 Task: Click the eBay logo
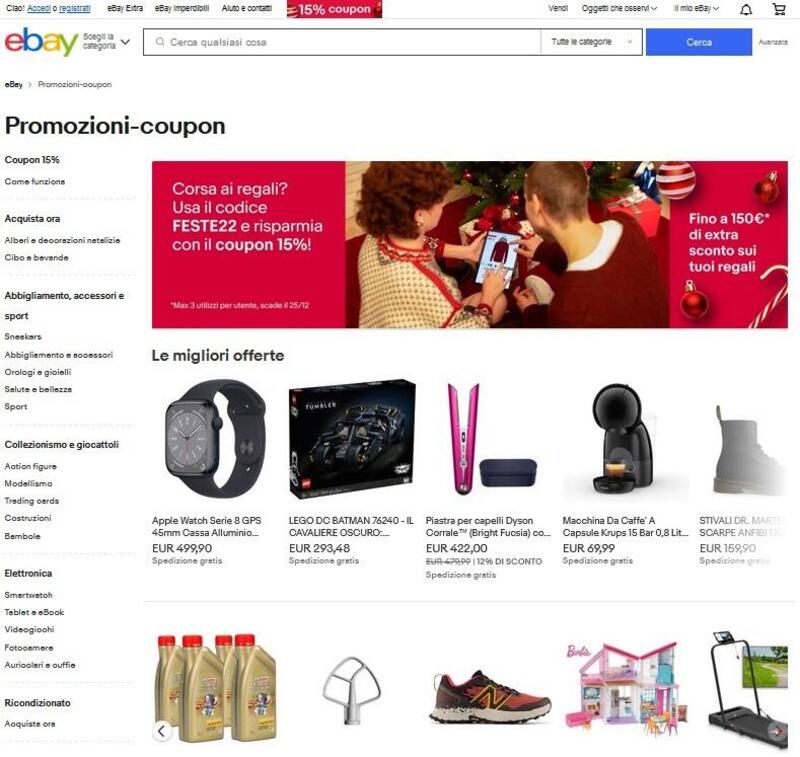click(41, 42)
